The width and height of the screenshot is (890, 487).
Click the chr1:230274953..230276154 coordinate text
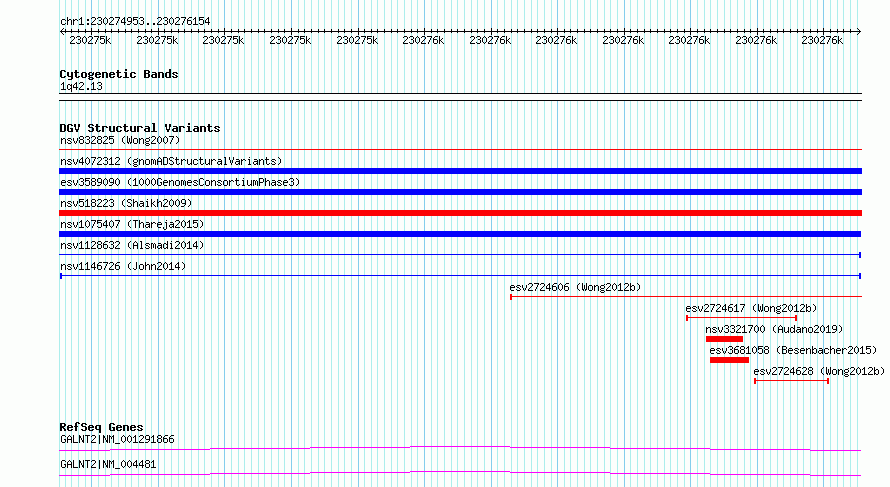click(x=135, y=21)
